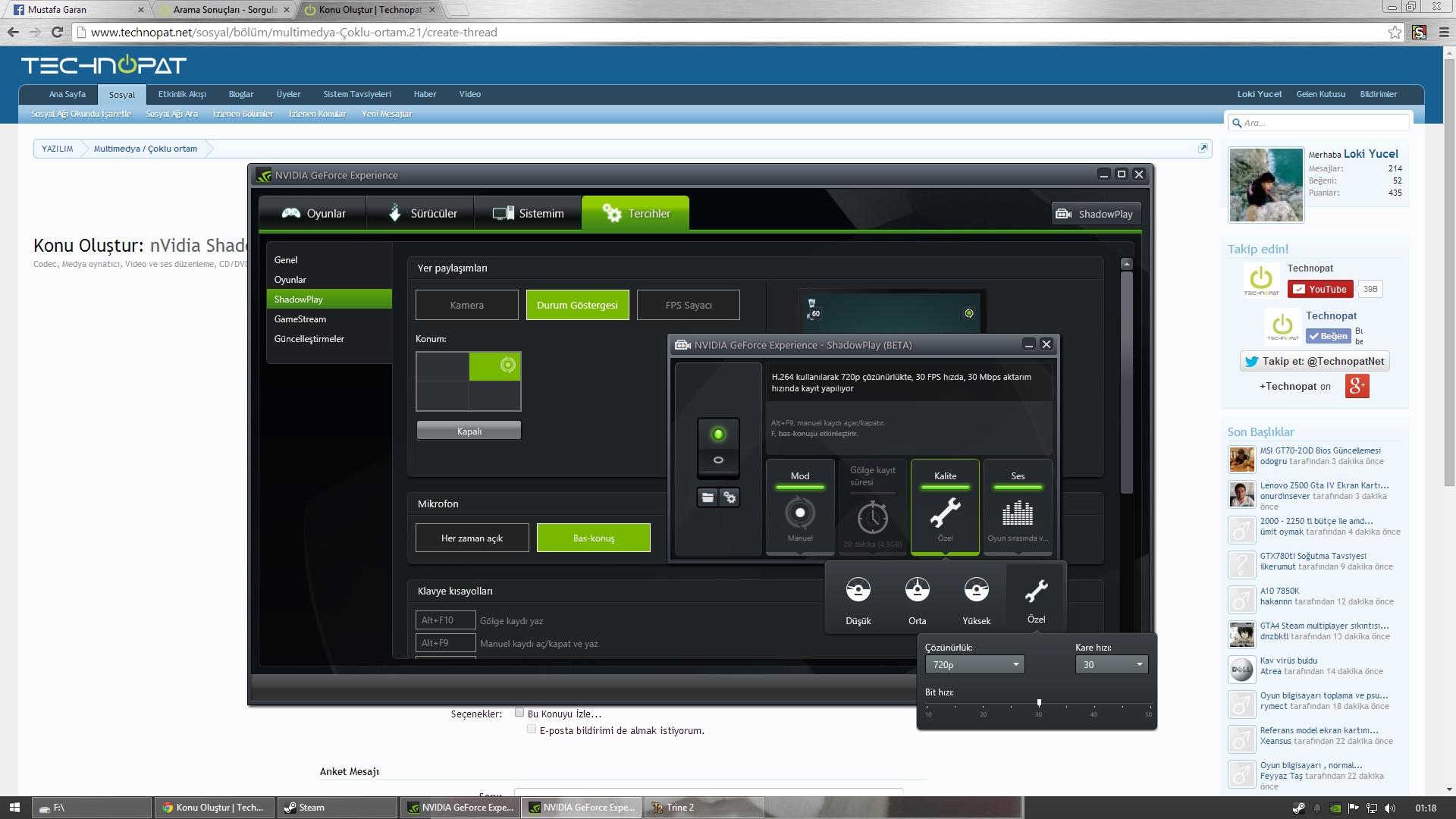Set indicator position to top-left quadrant
1456x819 pixels.
pyautogui.click(x=443, y=366)
